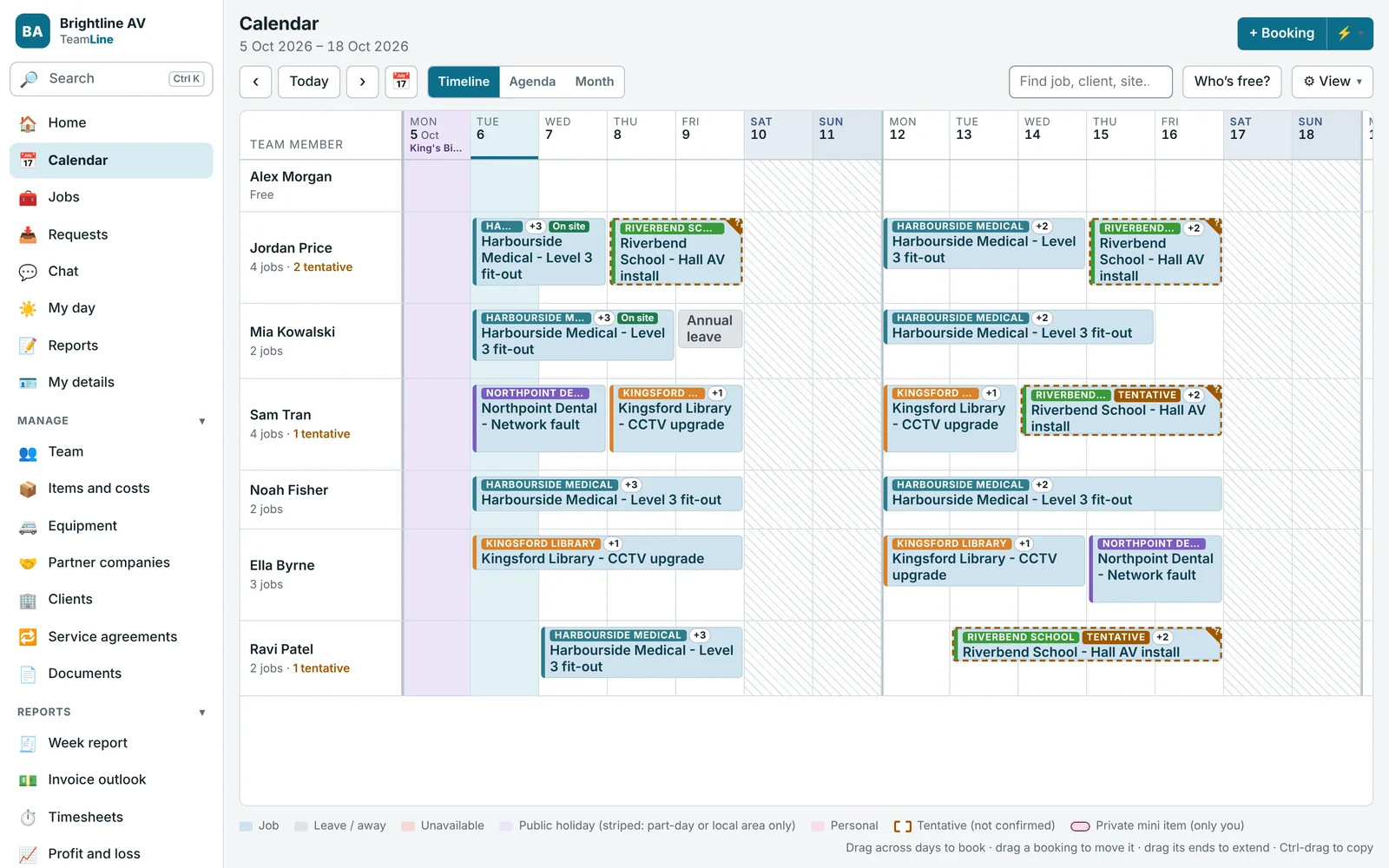Click the sidebar Search box
Image resolution: width=1389 pixels, height=868 pixels.
(x=111, y=79)
